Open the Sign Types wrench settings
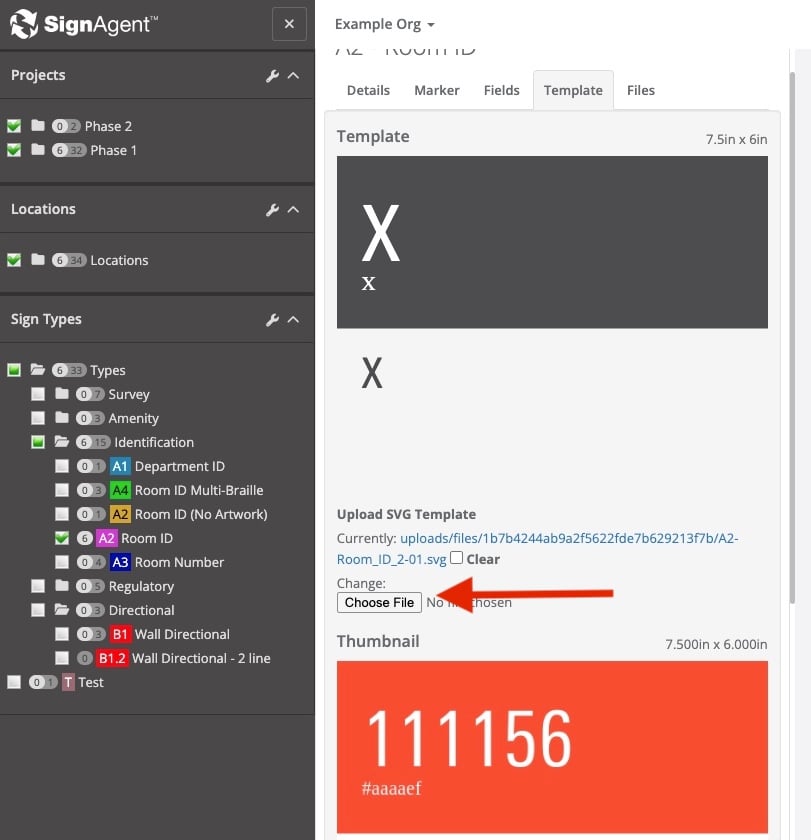The height and width of the screenshot is (840, 811). click(x=272, y=320)
